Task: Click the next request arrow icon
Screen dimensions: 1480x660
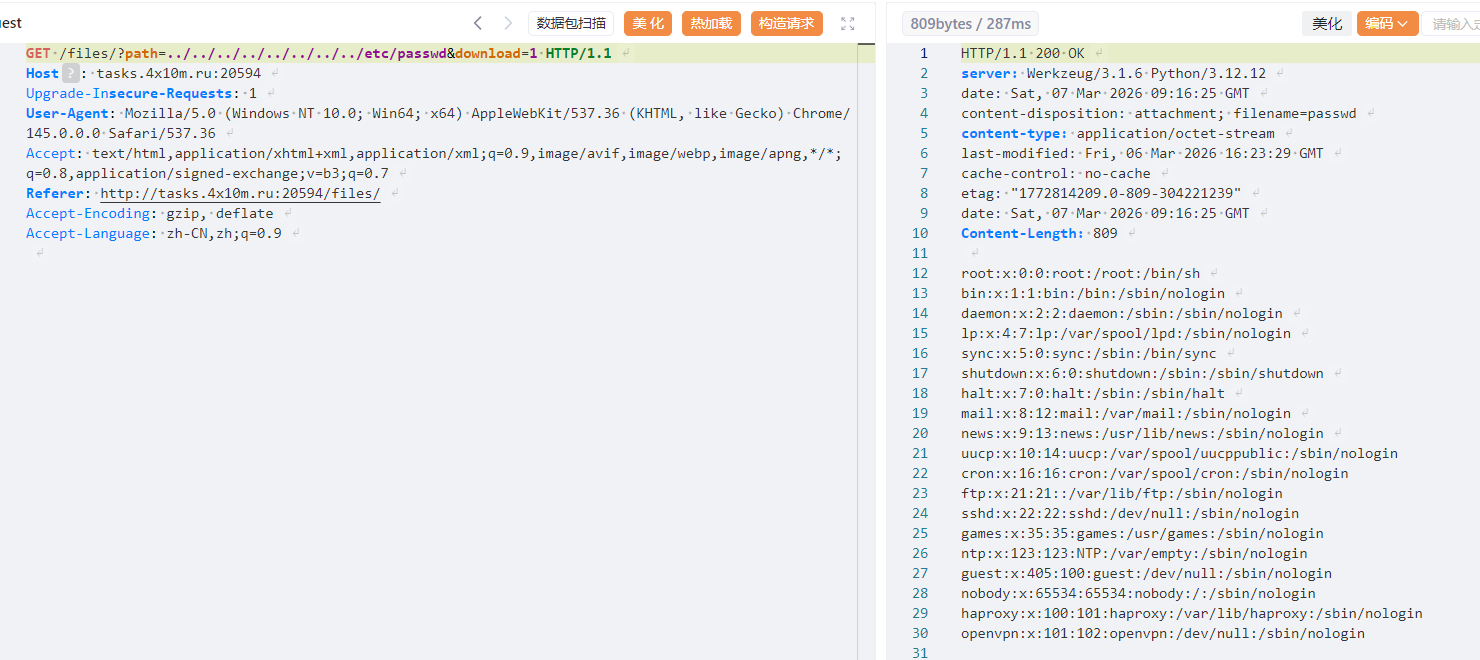Action: 508,23
